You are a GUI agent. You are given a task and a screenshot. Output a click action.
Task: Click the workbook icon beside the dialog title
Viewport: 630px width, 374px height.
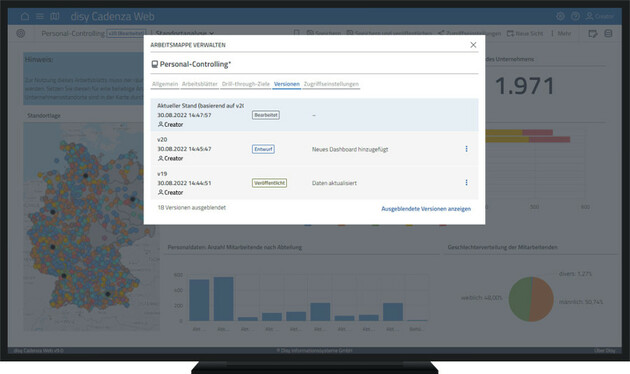(154, 64)
